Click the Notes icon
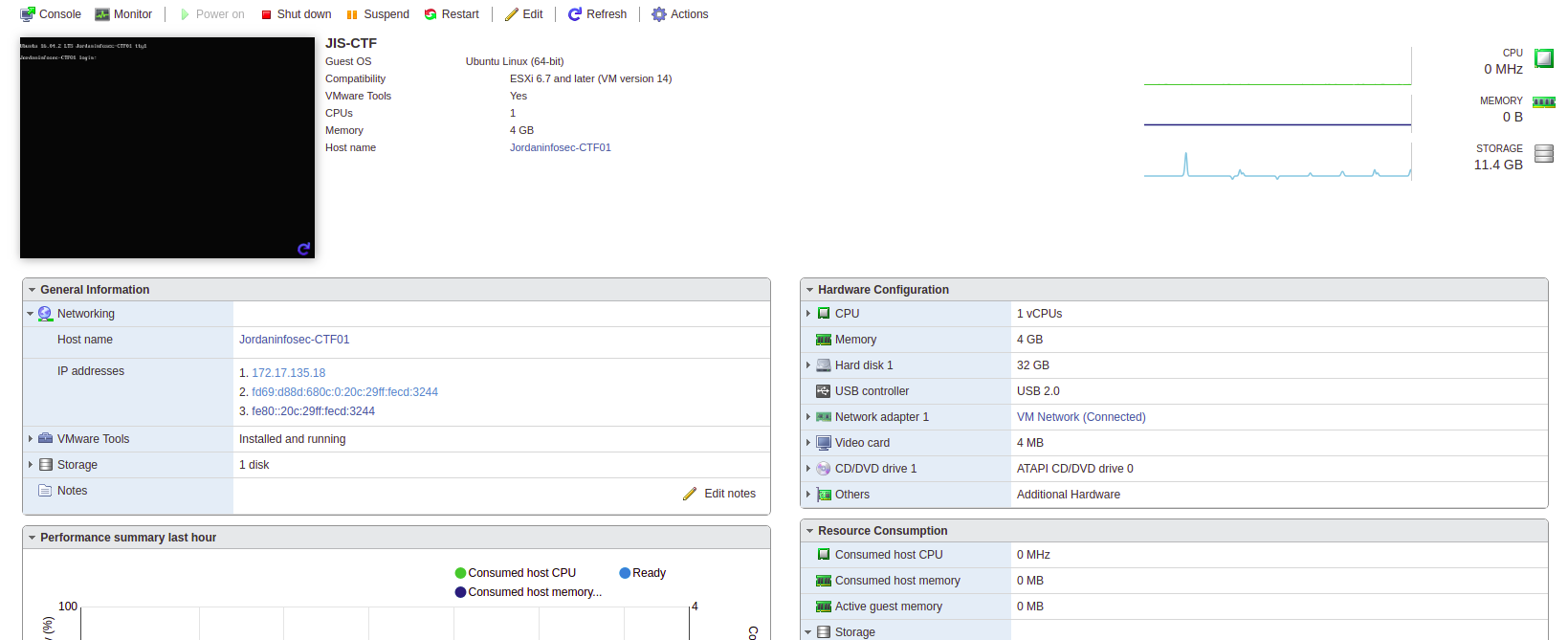Image resolution: width=1568 pixels, height=640 pixels. [x=45, y=491]
